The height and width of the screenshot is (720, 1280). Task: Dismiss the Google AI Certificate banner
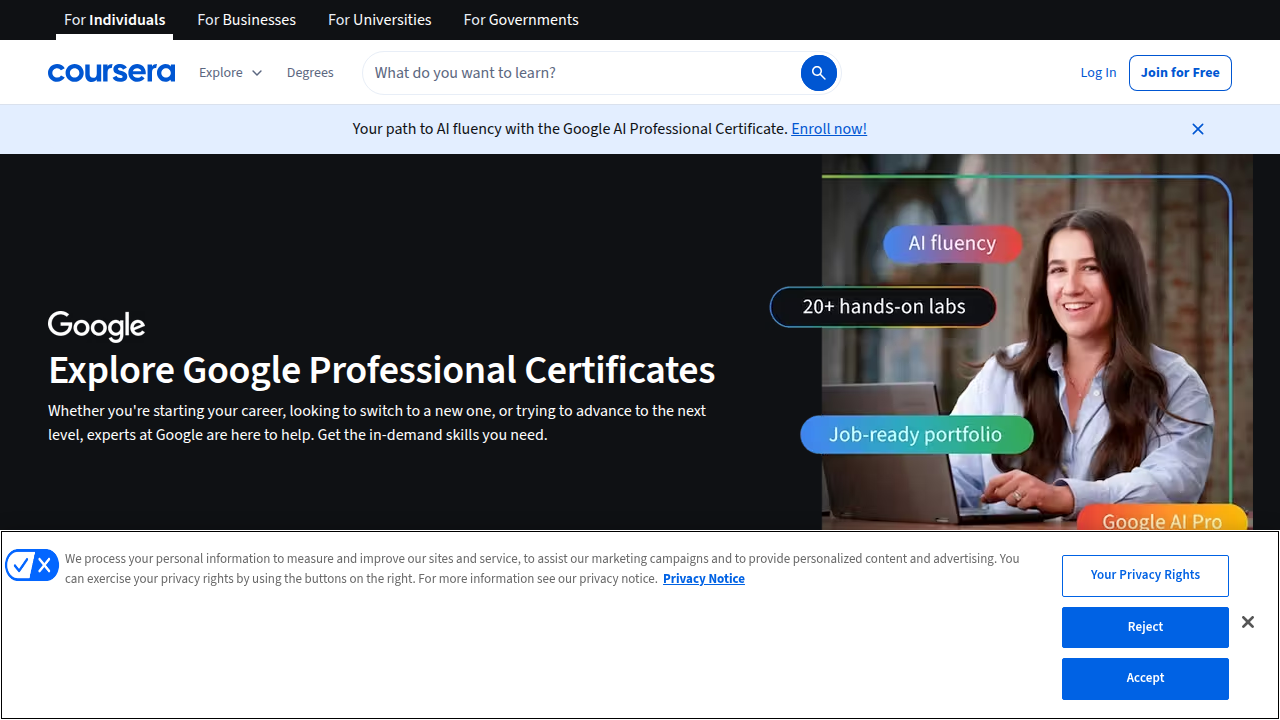point(1197,129)
